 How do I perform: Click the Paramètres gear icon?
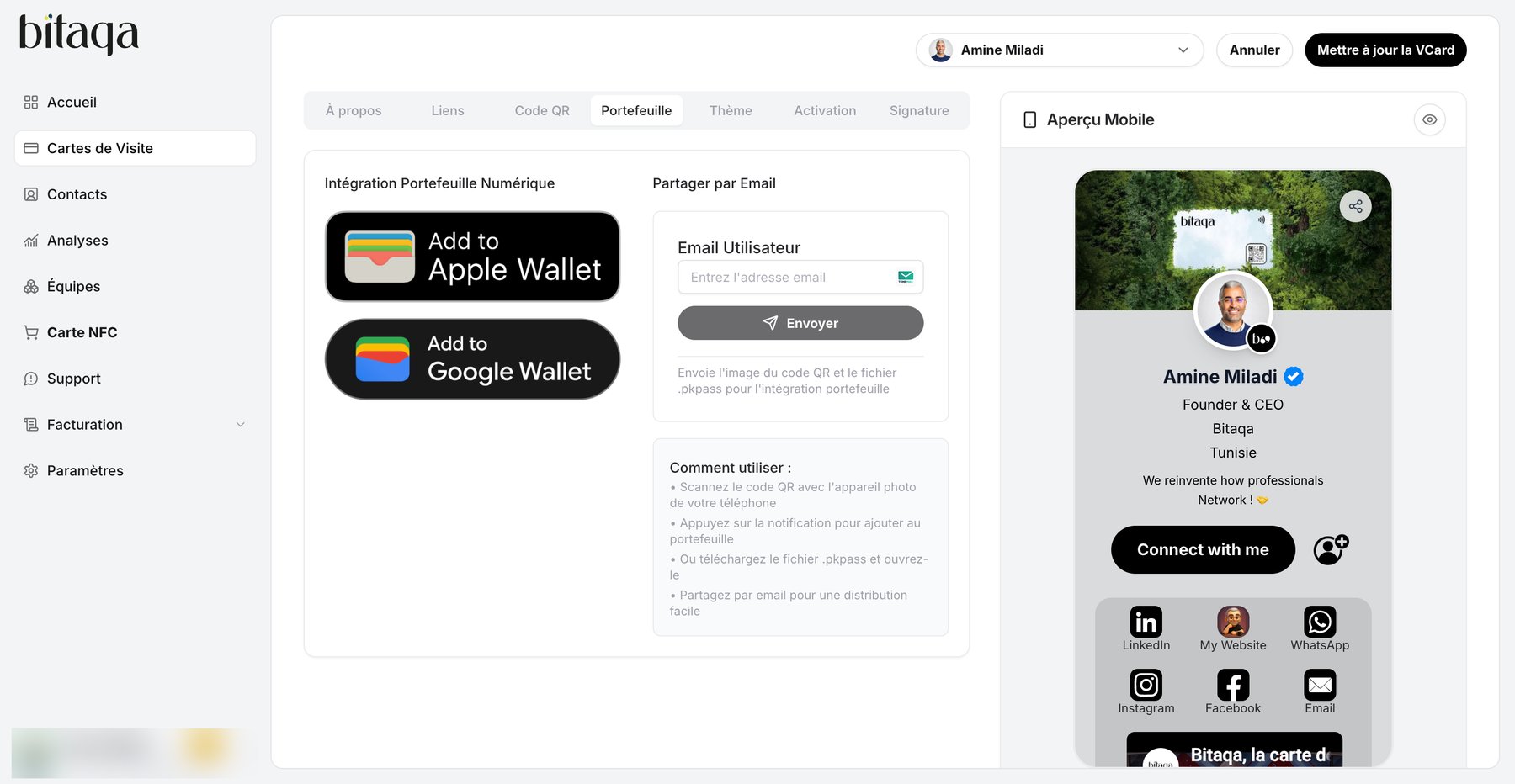click(31, 470)
